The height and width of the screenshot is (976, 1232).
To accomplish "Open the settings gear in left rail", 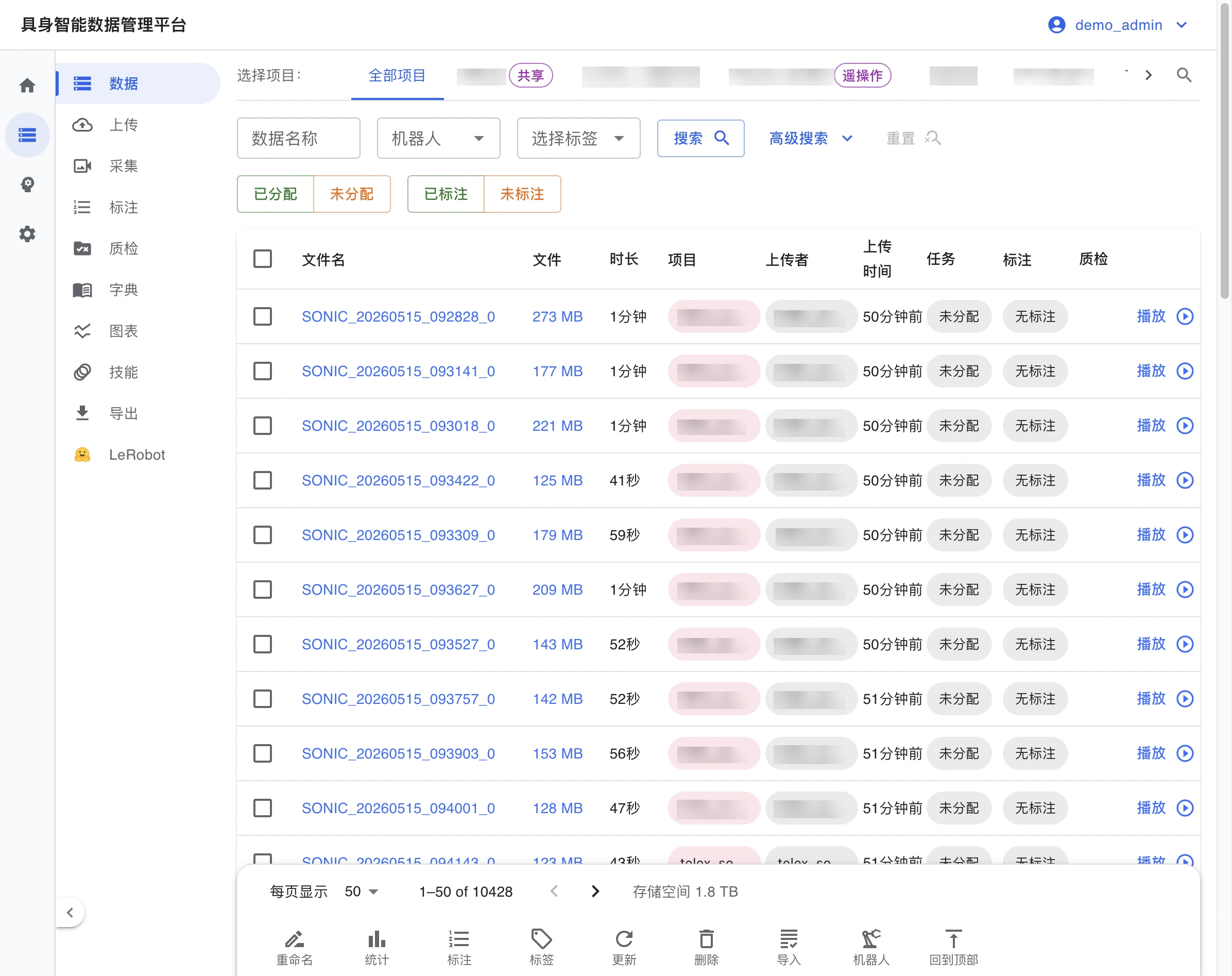I will [x=27, y=234].
